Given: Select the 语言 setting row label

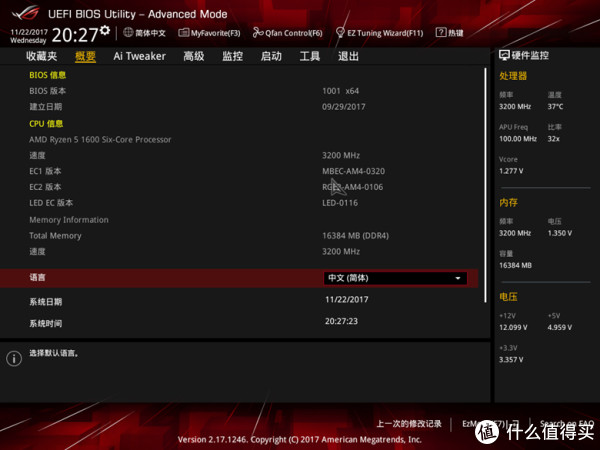Looking at the screenshot, I should pos(38,277).
